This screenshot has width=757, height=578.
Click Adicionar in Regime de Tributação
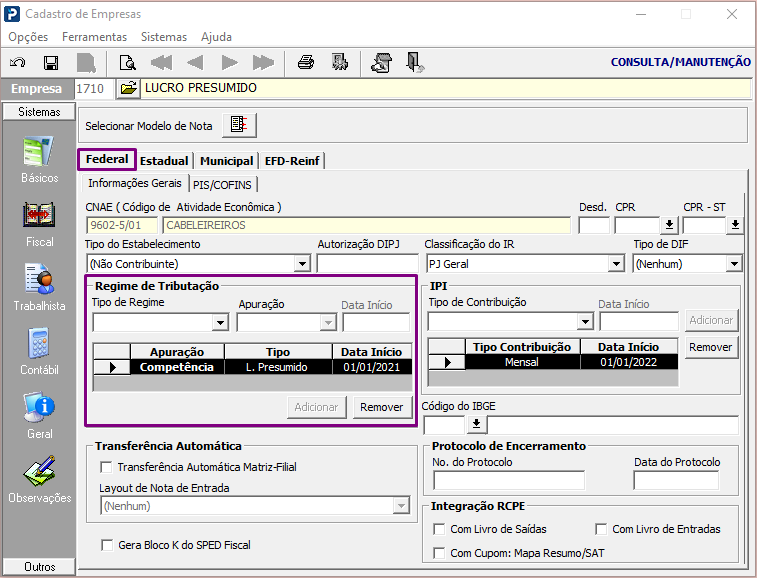coord(316,407)
